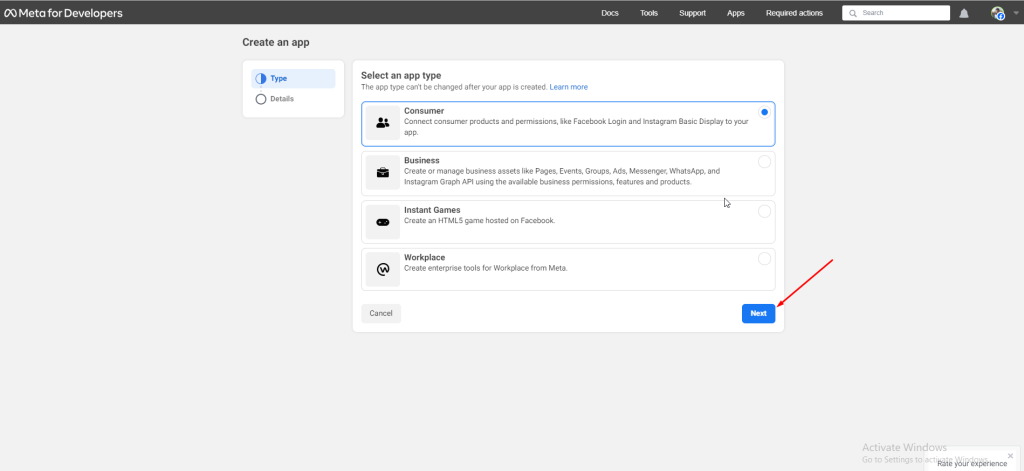Click 'Create an HTML5 game hosted on Facebook' text
The width and height of the screenshot is (1024, 471).
479,221
